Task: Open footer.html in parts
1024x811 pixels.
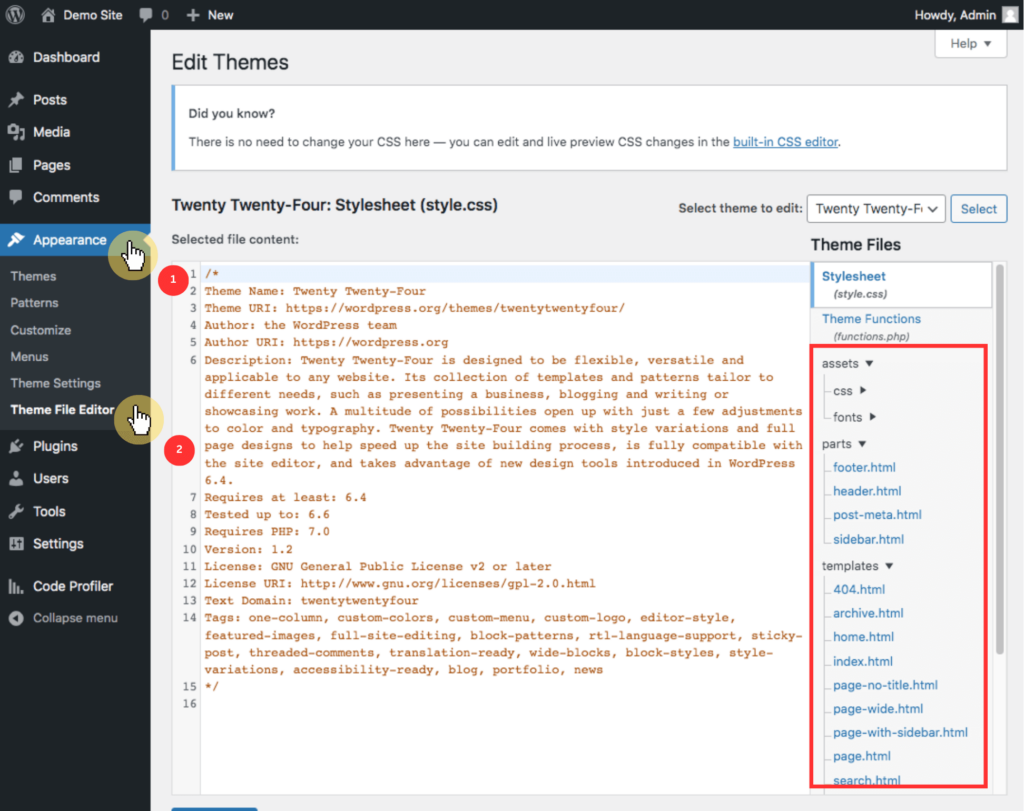Action: point(864,468)
